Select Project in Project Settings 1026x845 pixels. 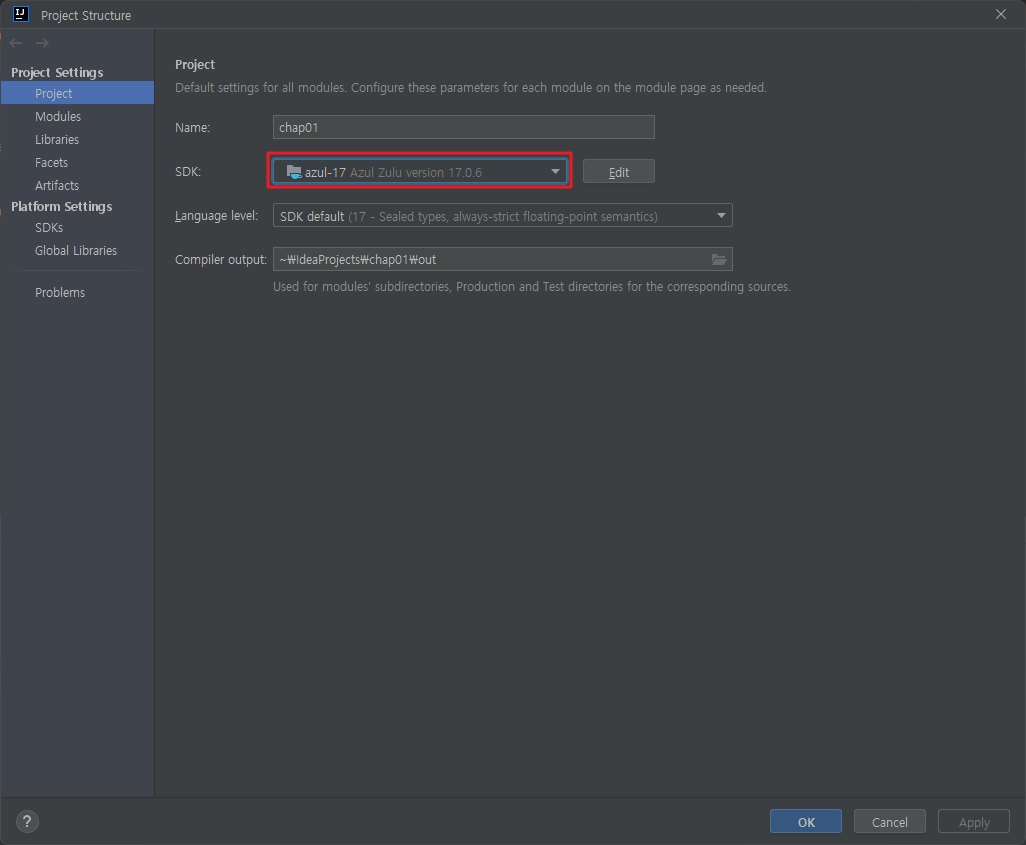click(77, 93)
